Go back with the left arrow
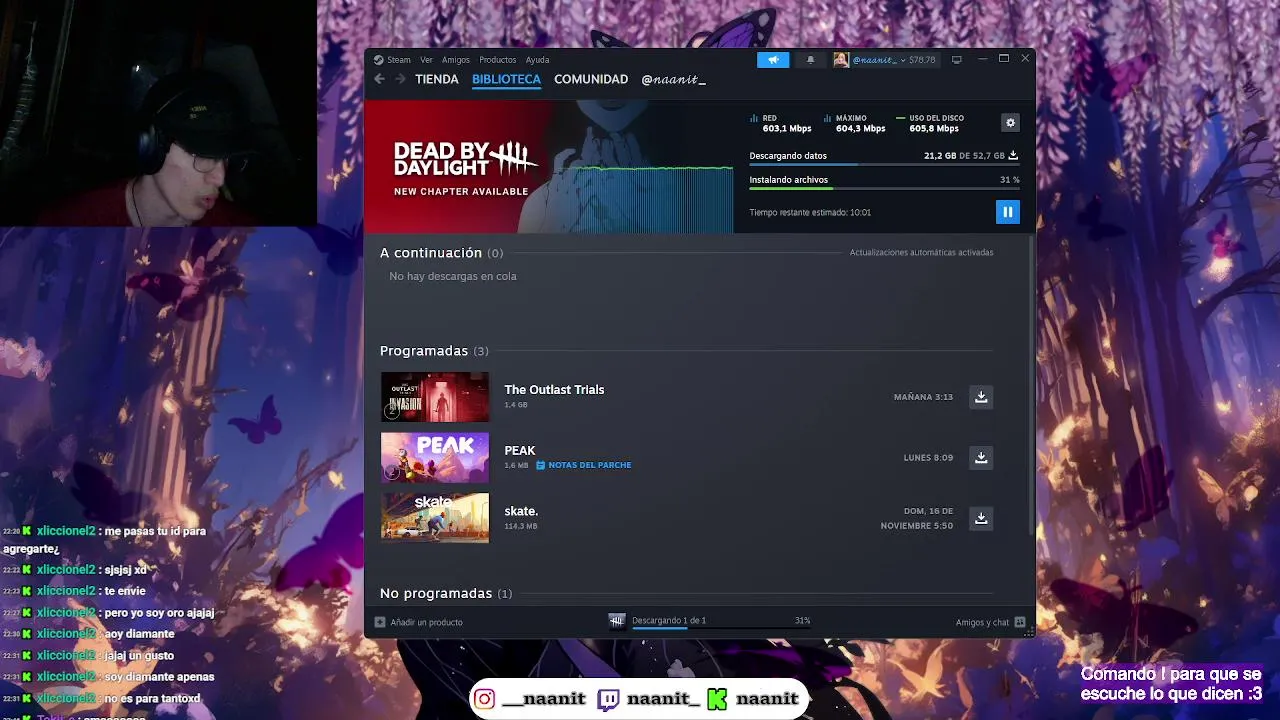Viewport: 1280px width, 720px height. coord(379,79)
